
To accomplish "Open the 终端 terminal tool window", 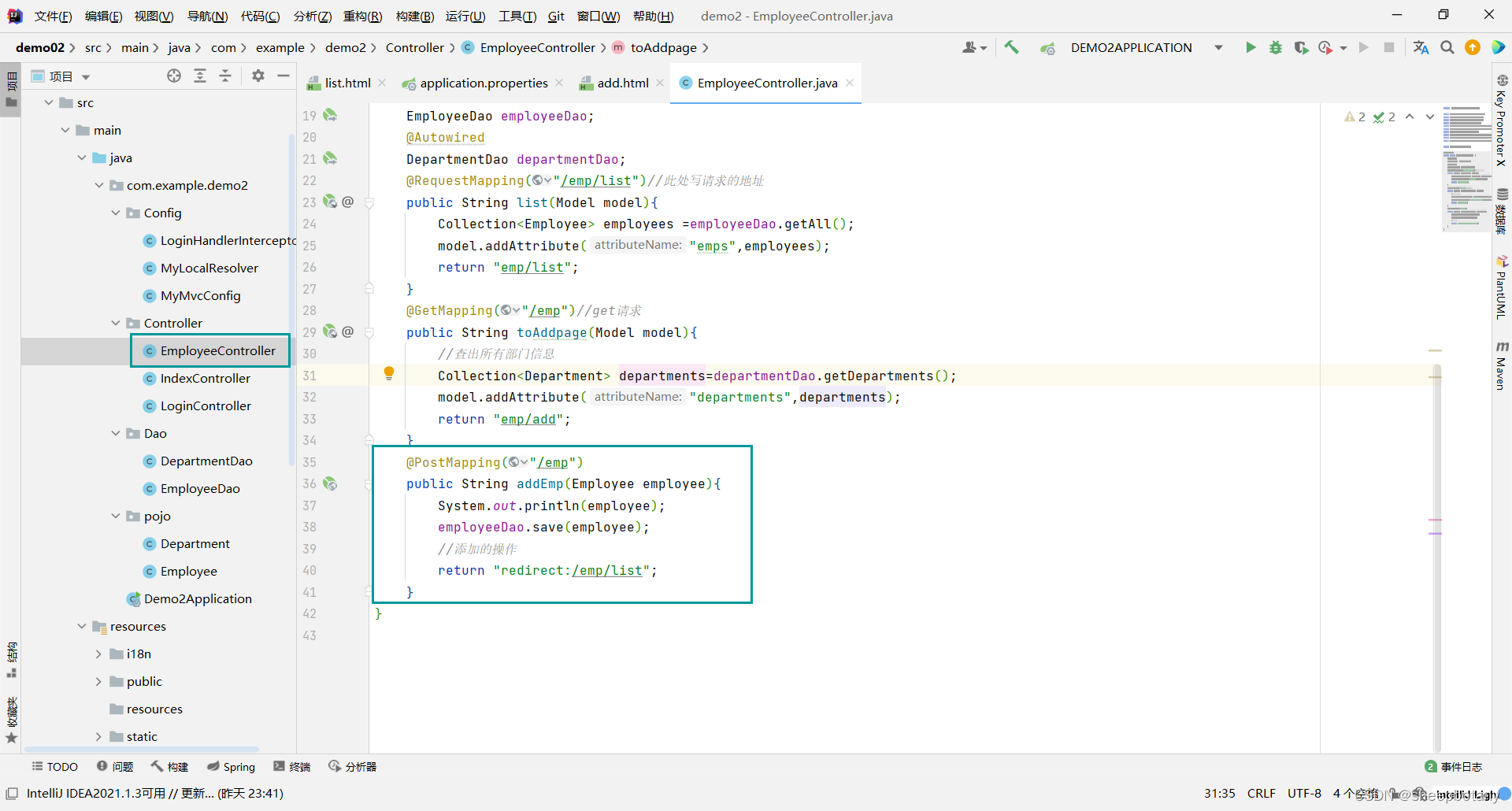I will click(291, 766).
